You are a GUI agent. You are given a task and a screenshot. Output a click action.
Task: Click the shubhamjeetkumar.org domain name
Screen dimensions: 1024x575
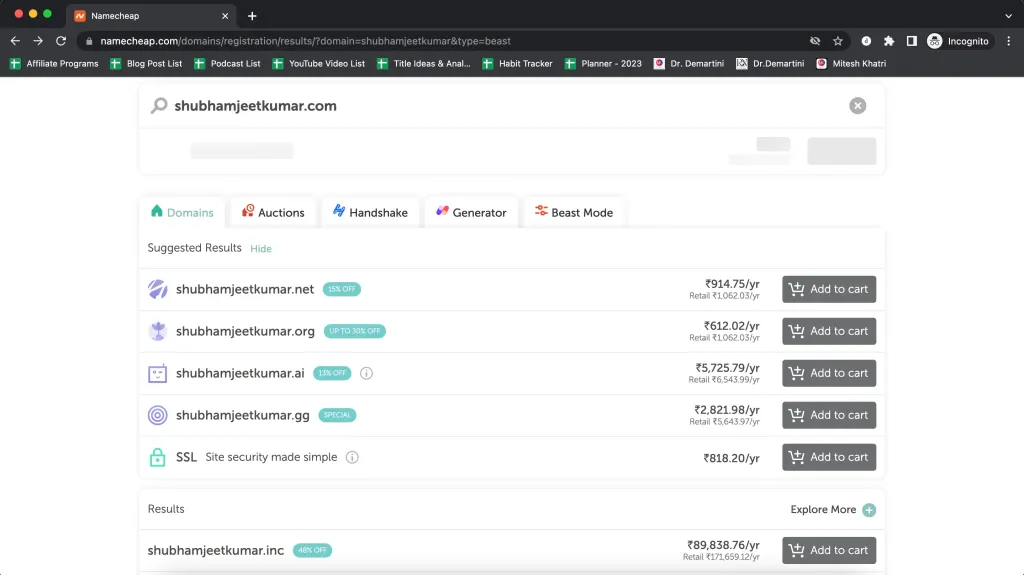[x=245, y=331]
